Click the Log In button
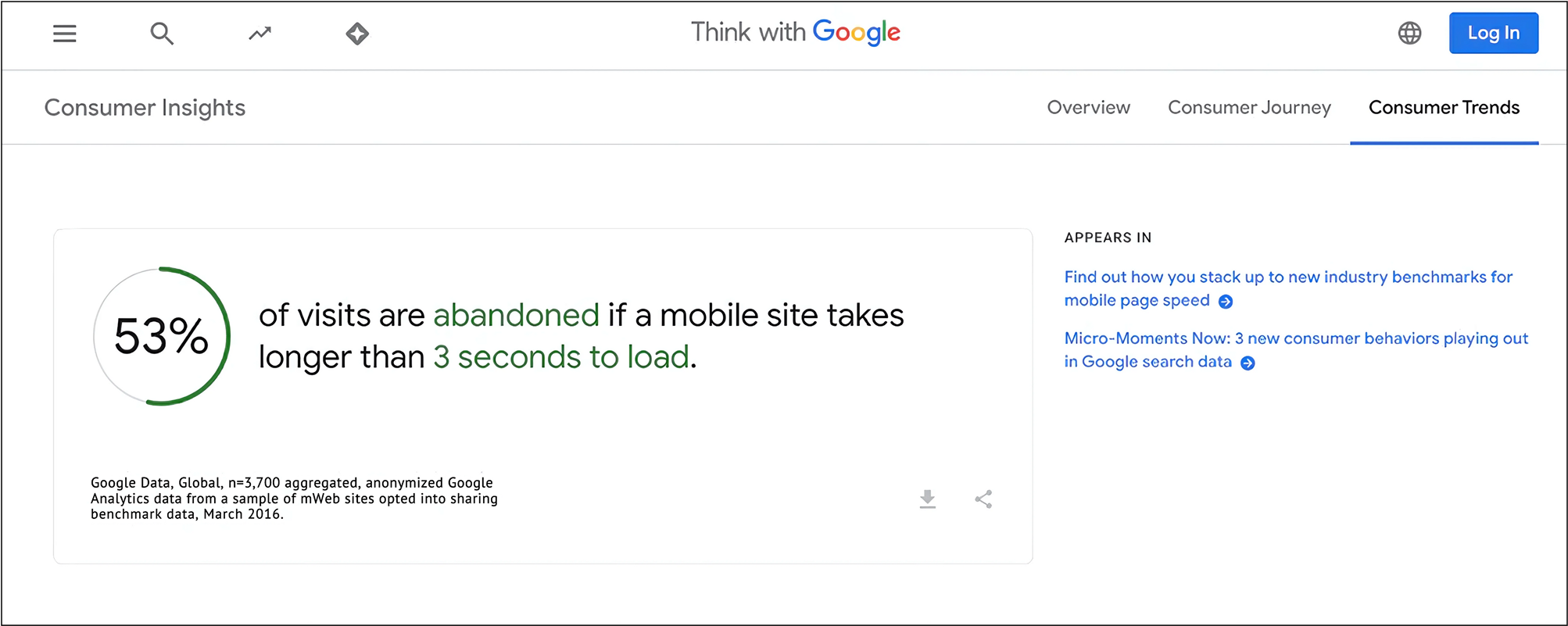 1493,33
